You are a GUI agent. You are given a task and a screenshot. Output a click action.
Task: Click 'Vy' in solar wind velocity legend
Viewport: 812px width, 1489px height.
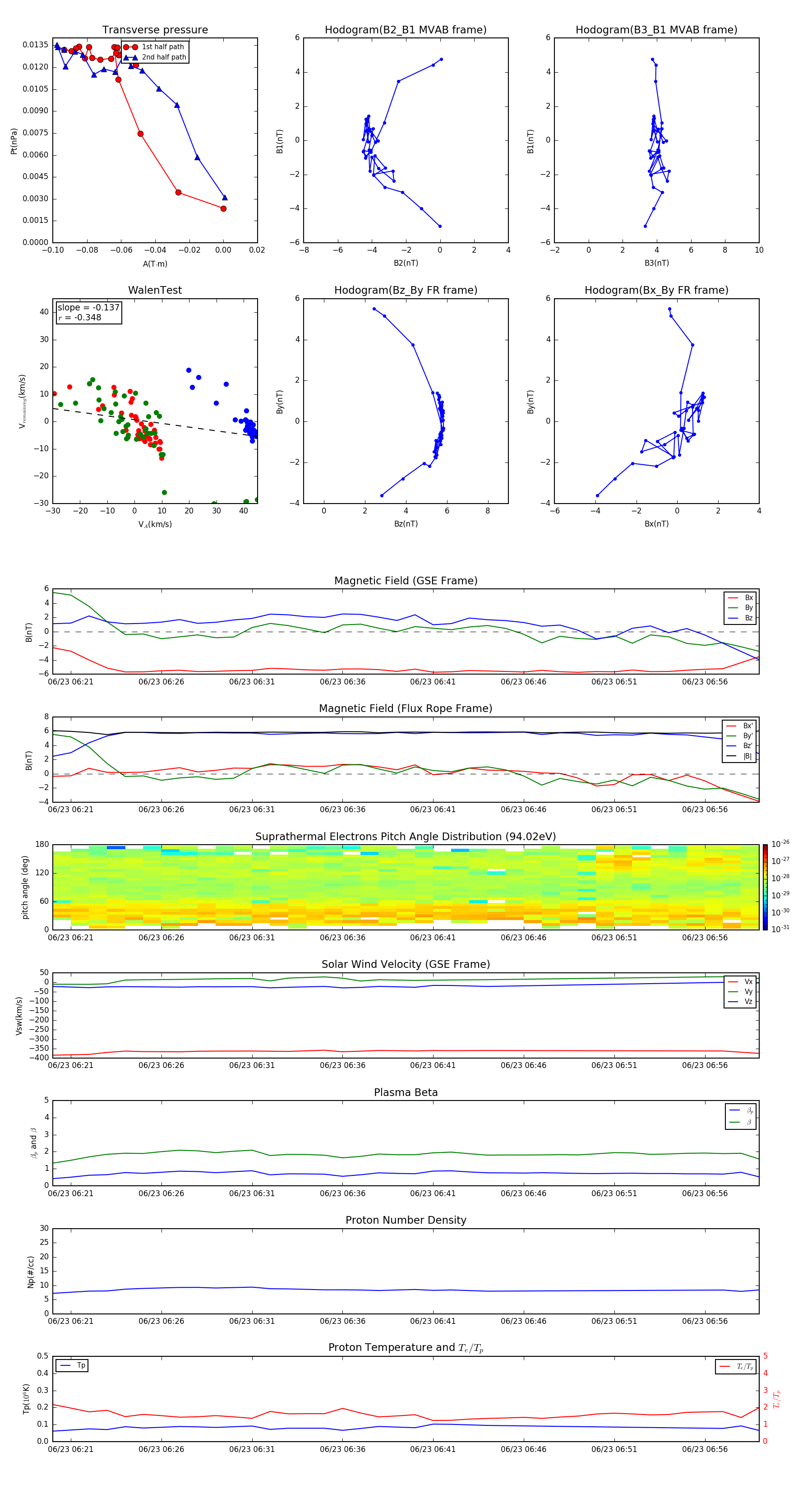(741, 992)
